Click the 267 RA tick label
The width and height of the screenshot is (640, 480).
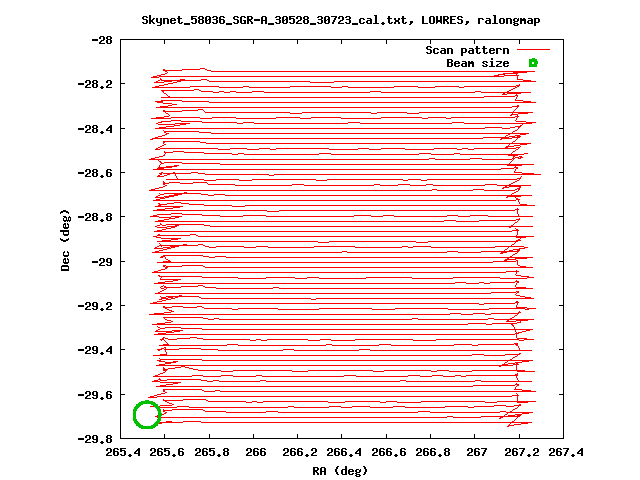(x=477, y=452)
